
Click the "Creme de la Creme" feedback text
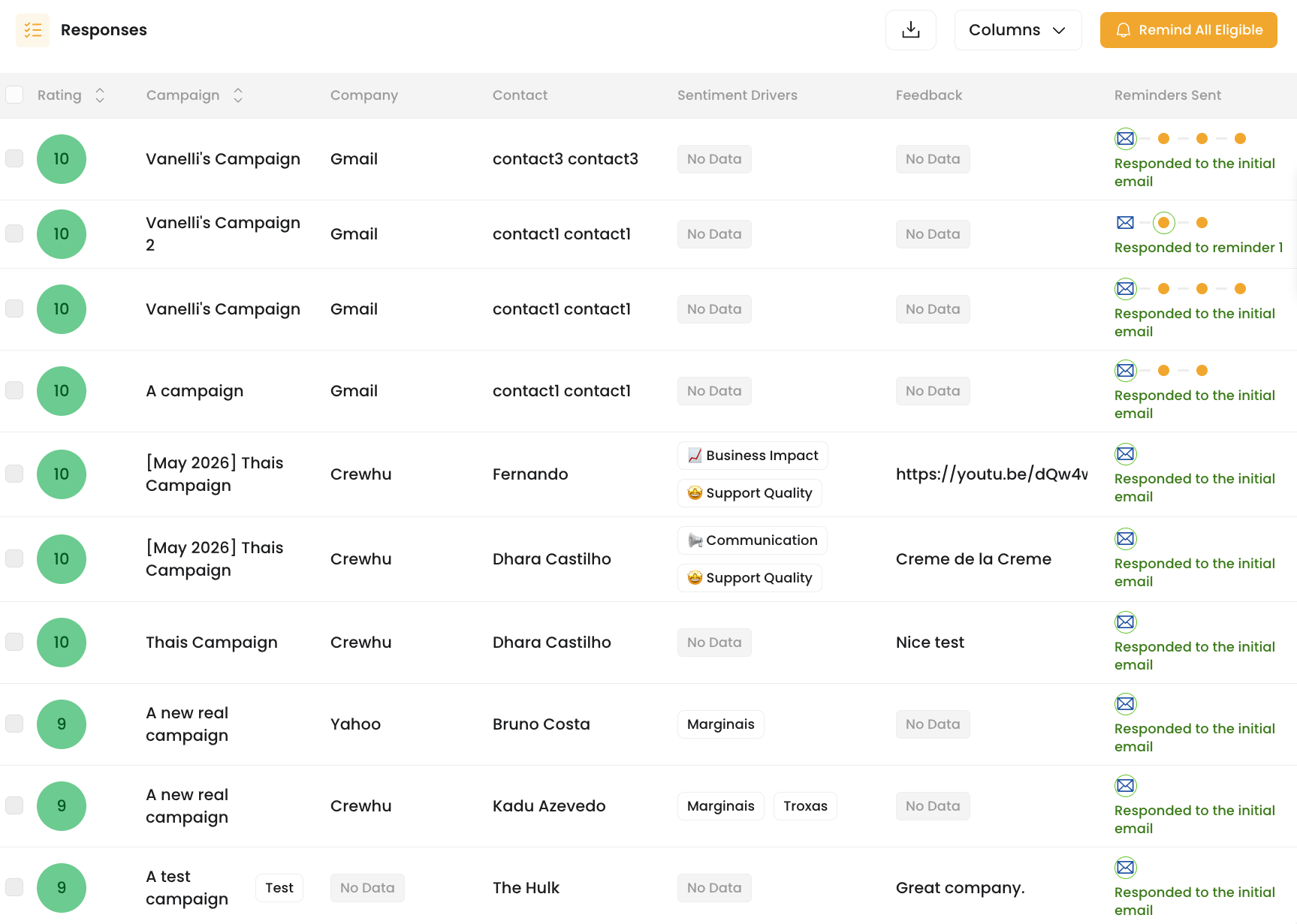tap(973, 559)
